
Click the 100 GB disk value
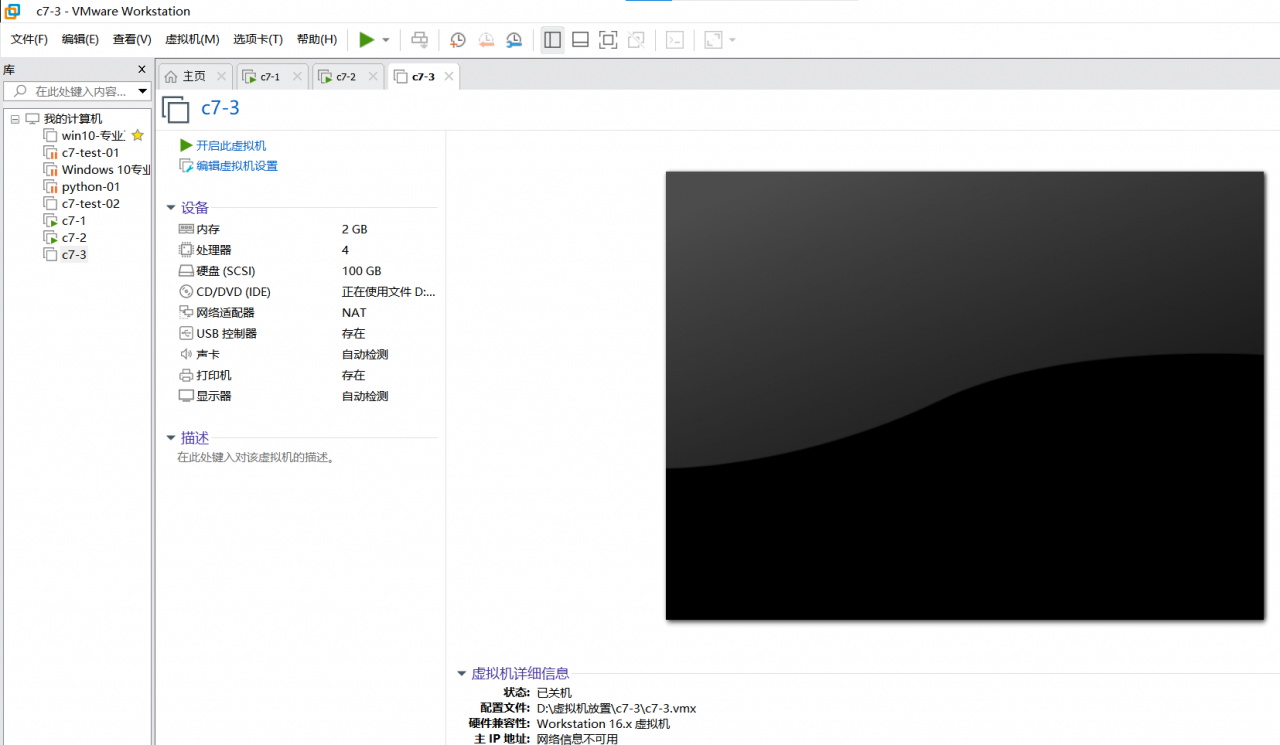click(x=361, y=271)
